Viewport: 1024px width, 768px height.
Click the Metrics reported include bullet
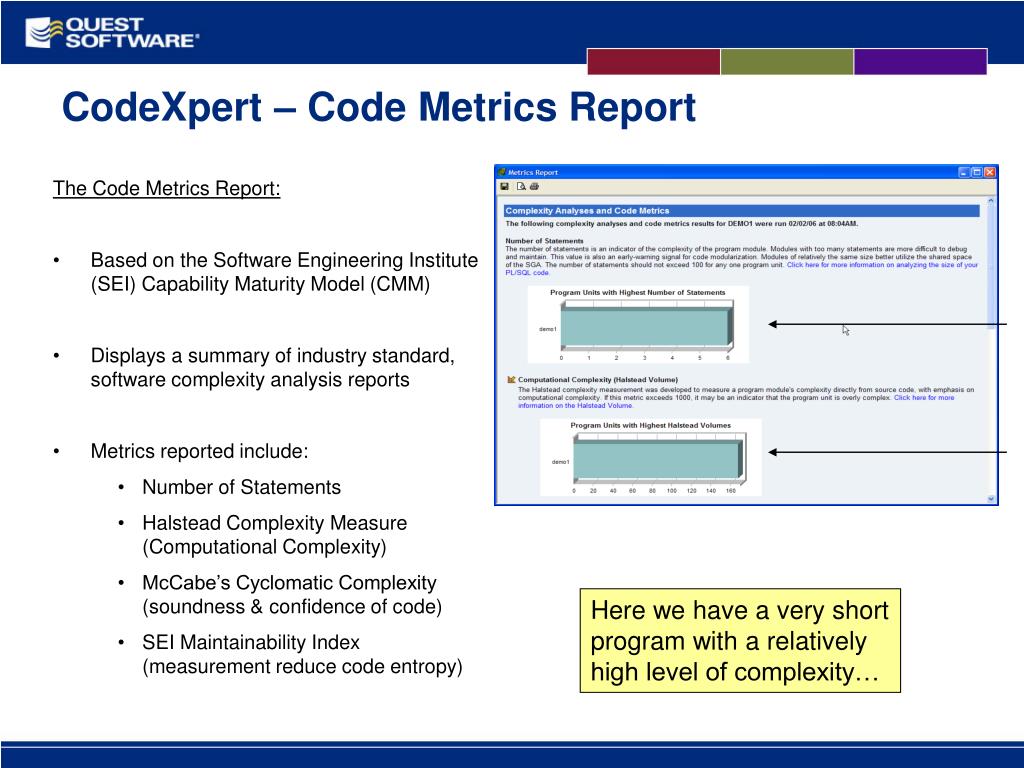click(x=199, y=451)
